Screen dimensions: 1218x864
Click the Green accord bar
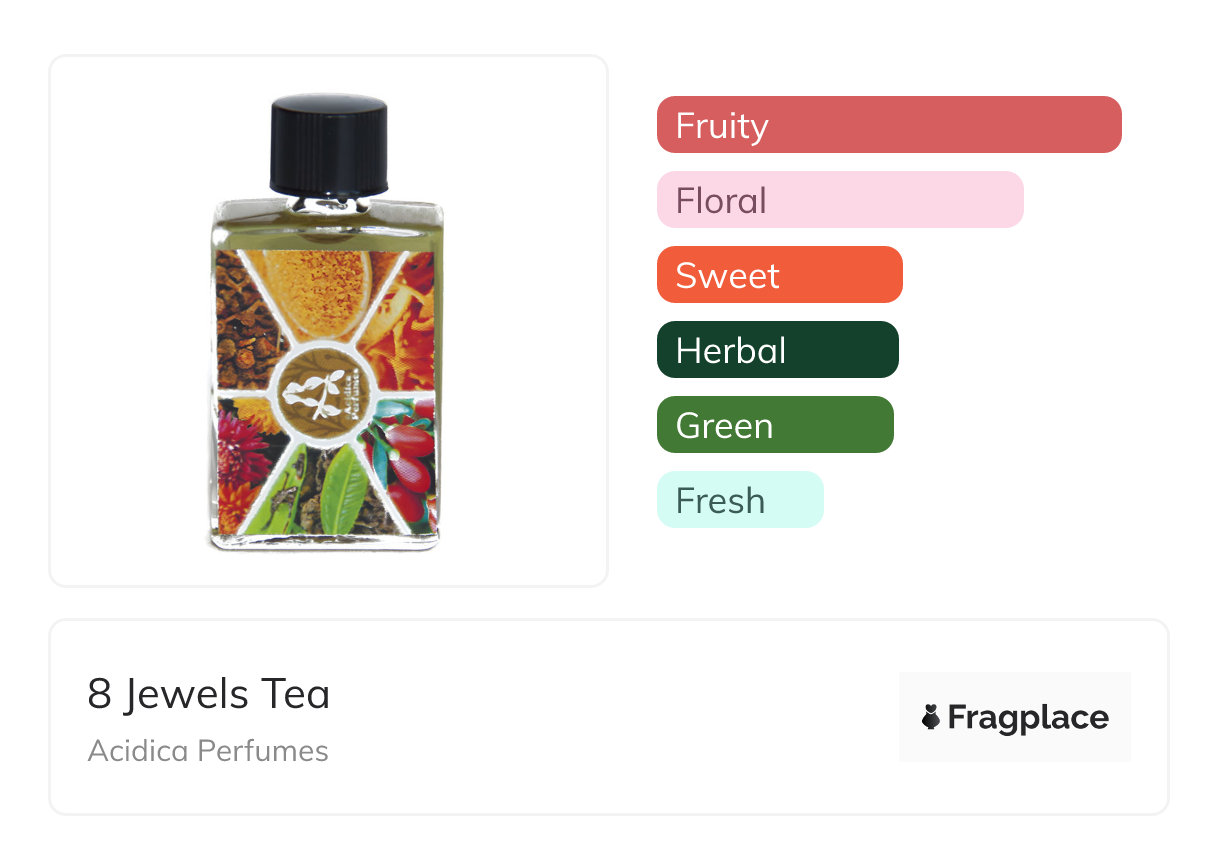pyautogui.click(x=774, y=425)
